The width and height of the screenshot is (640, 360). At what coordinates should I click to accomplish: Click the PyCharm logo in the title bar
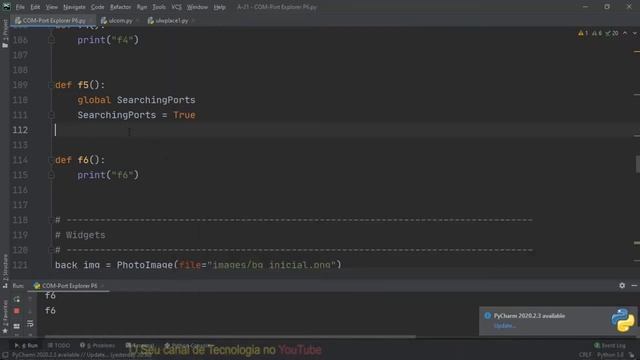tap(6, 7)
